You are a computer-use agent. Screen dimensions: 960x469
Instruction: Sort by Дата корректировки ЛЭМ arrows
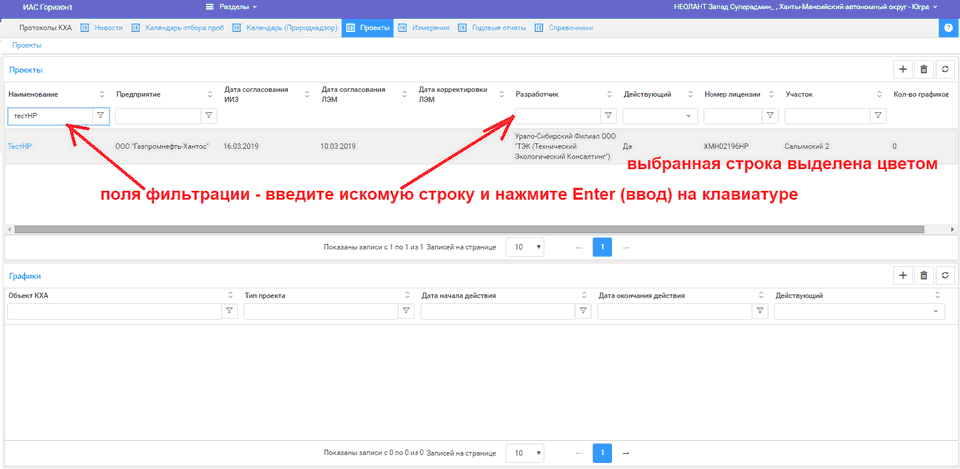[501, 94]
